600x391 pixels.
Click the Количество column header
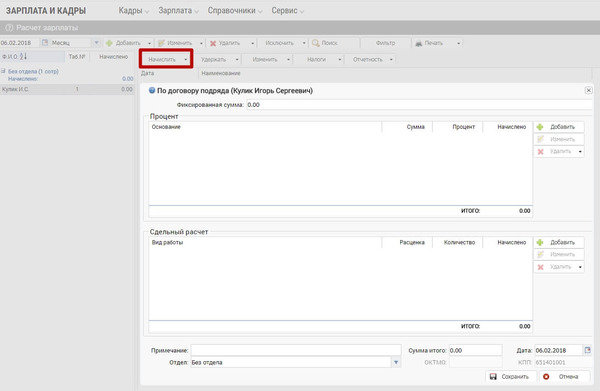[458, 242]
